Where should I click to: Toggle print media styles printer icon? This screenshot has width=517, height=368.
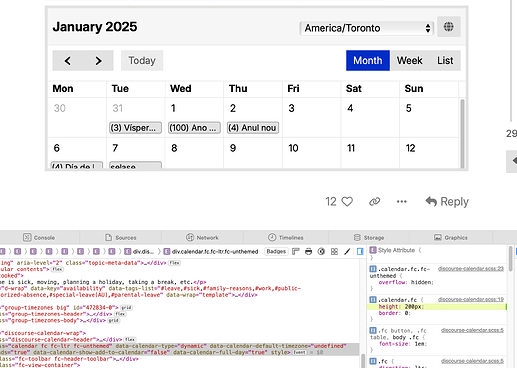coord(308,251)
